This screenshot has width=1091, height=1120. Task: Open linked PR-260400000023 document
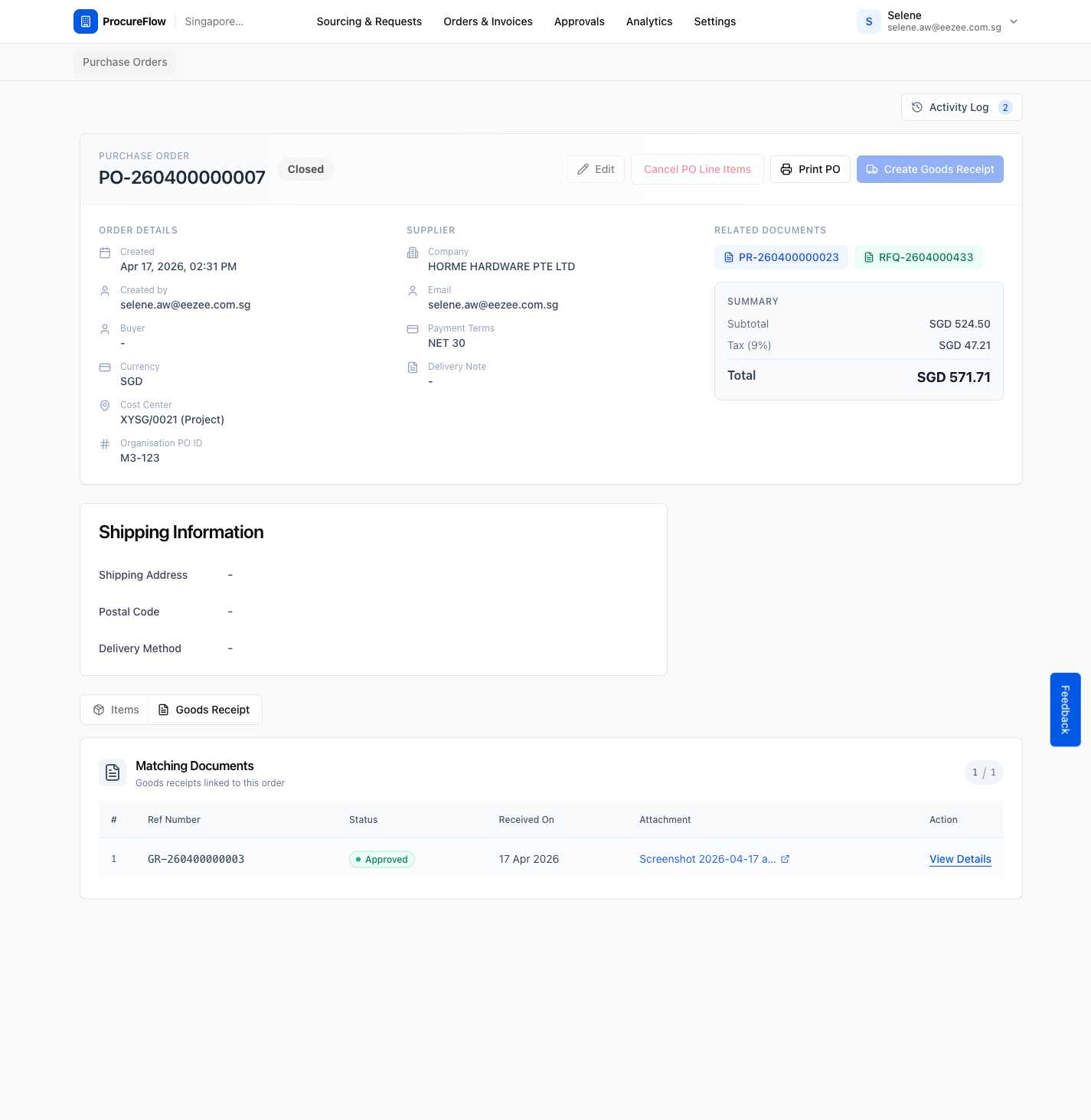(x=781, y=257)
